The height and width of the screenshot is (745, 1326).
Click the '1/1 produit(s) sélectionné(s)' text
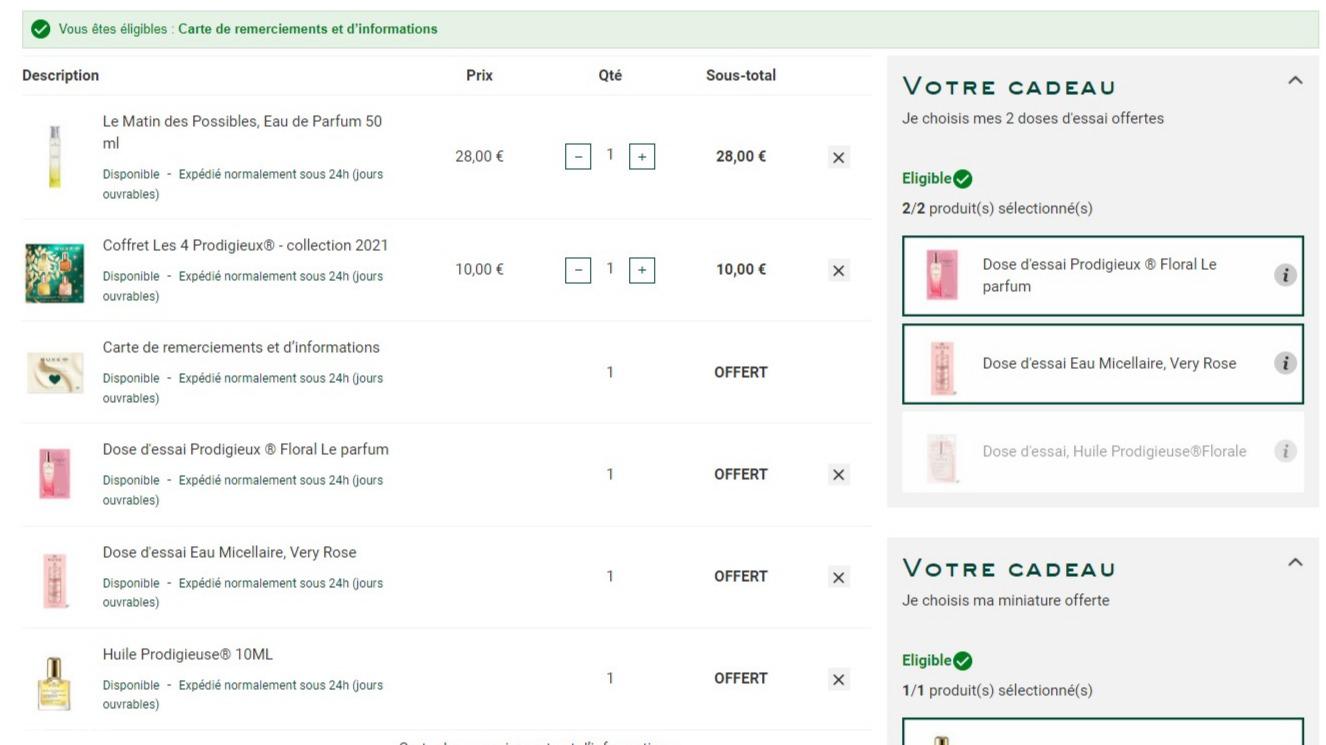pos(997,691)
